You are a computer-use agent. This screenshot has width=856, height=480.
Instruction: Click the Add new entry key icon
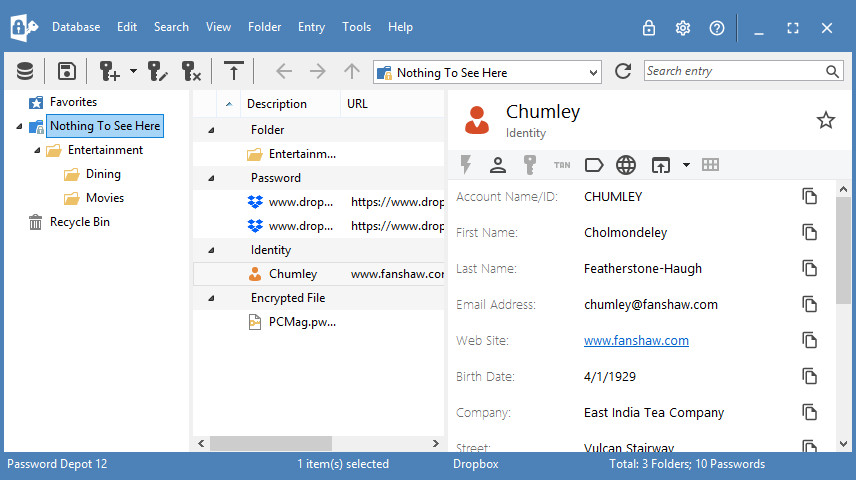(x=109, y=72)
